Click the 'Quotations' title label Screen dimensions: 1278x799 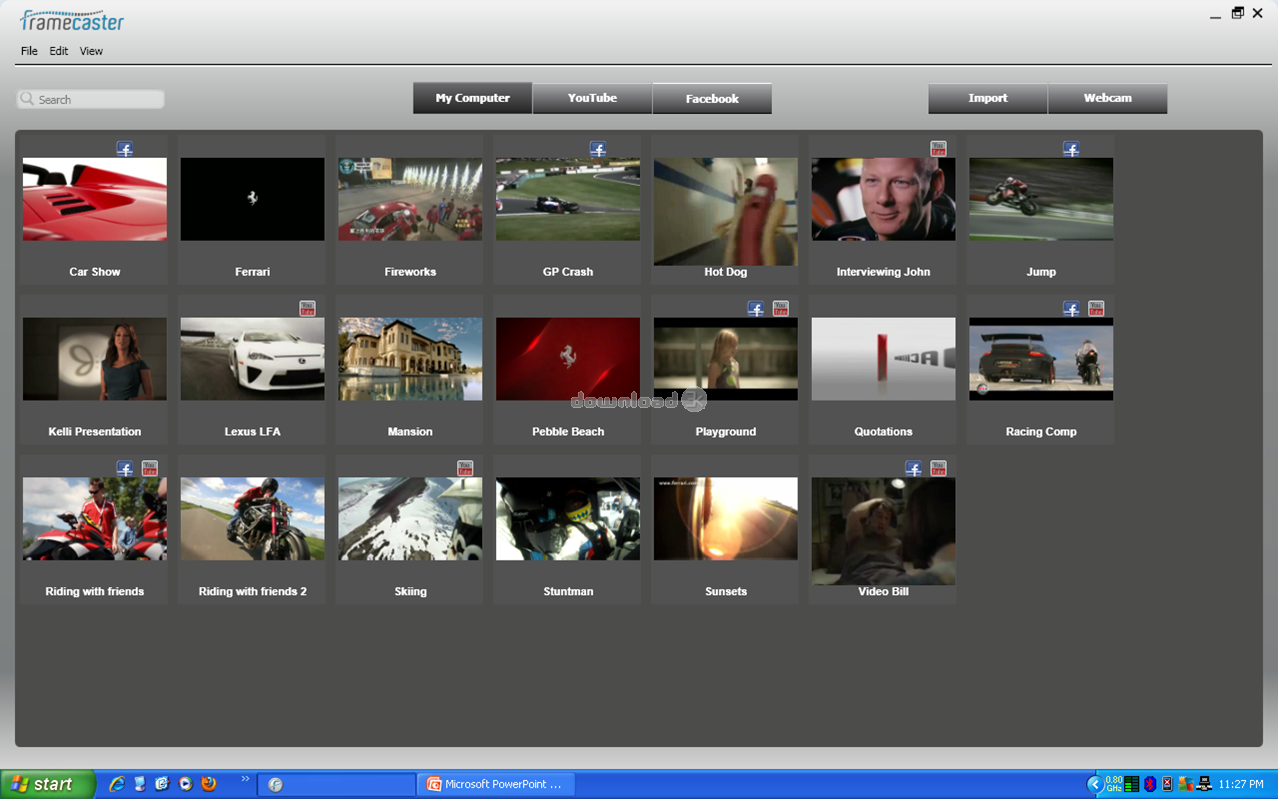[x=883, y=432]
